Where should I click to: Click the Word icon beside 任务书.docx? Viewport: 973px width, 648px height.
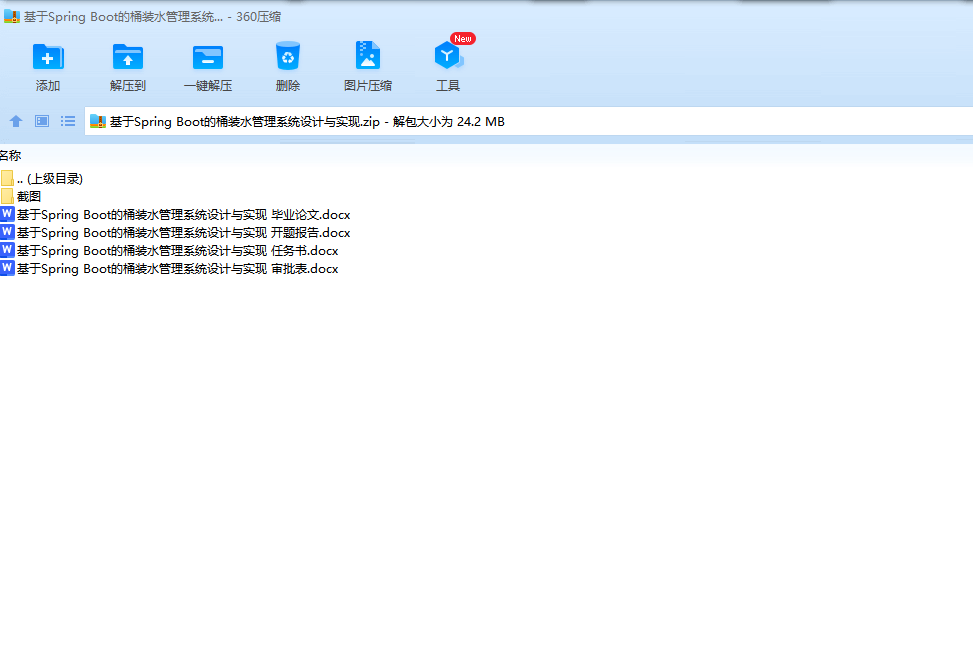7,250
